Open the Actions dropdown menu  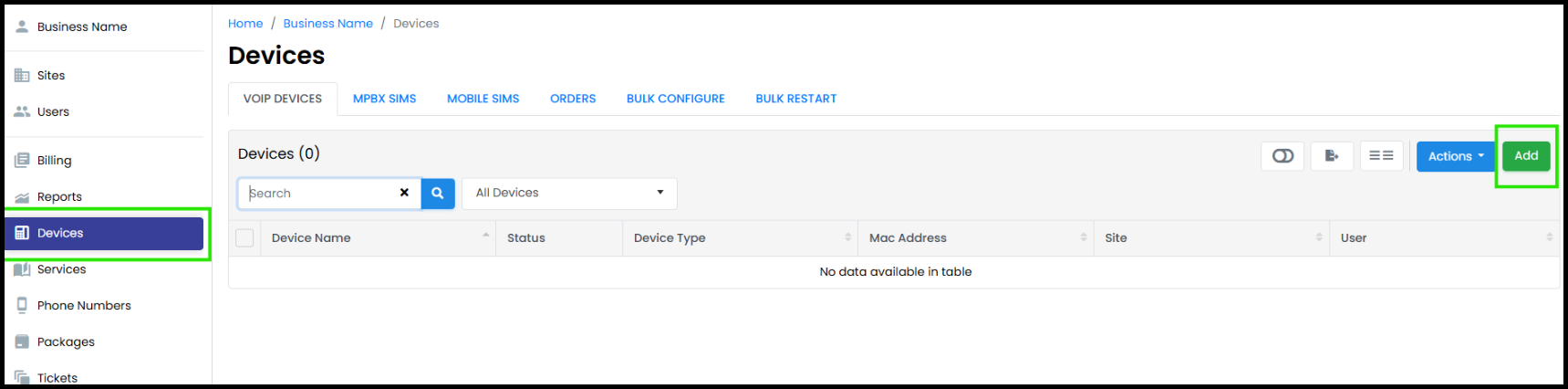pos(1456,156)
